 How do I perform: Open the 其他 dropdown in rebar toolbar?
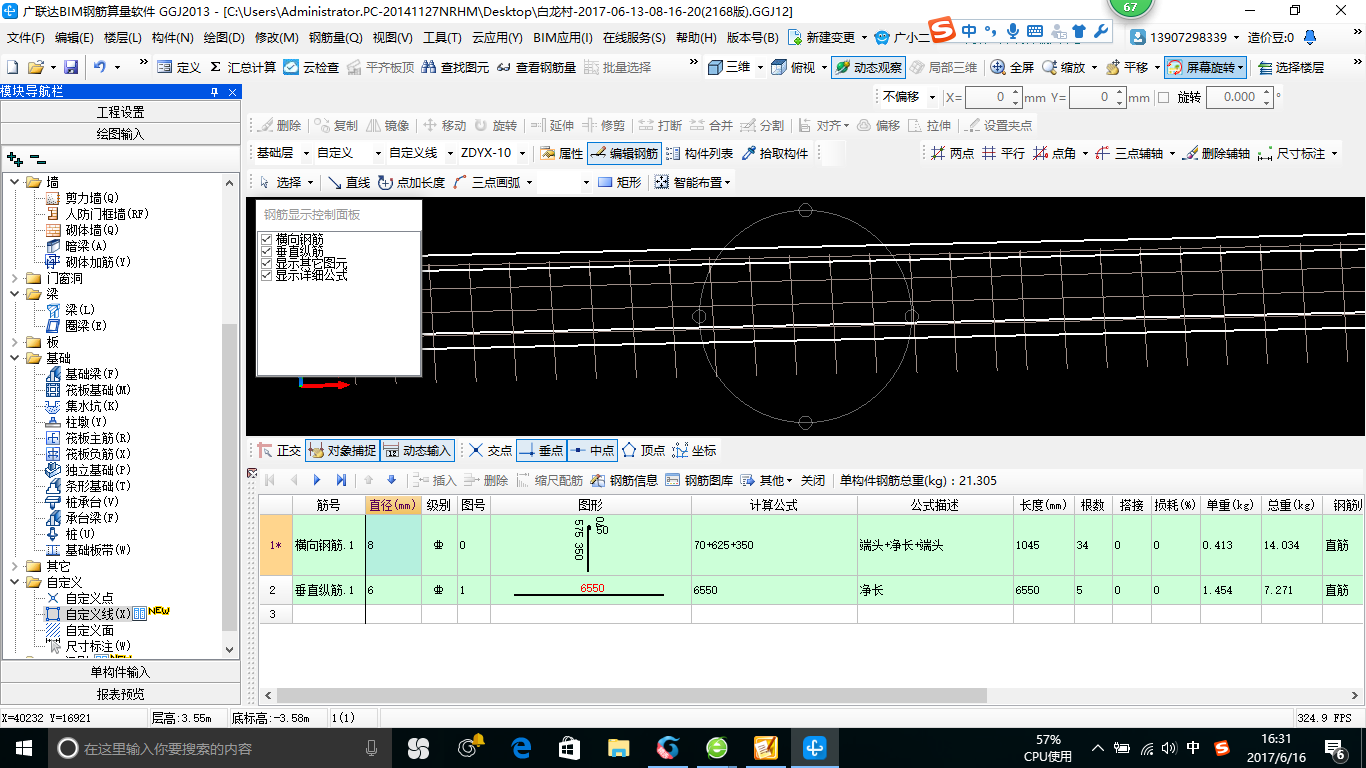tap(767, 480)
